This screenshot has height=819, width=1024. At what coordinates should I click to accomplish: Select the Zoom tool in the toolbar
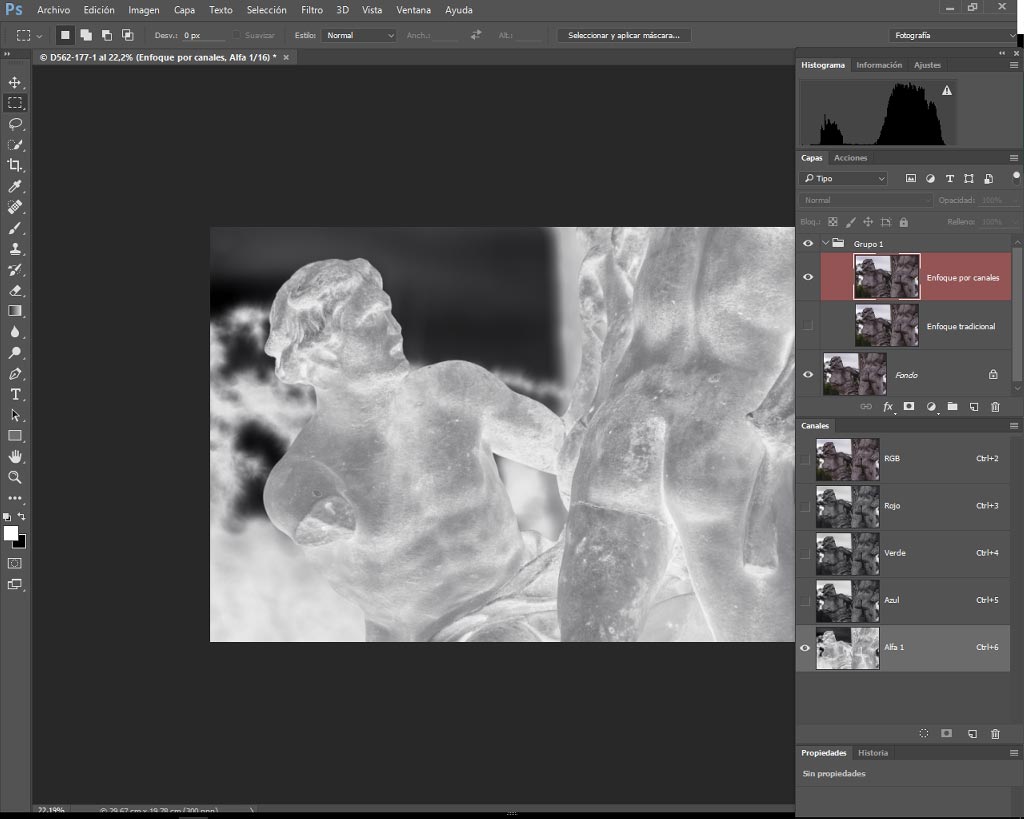click(x=15, y=477)
